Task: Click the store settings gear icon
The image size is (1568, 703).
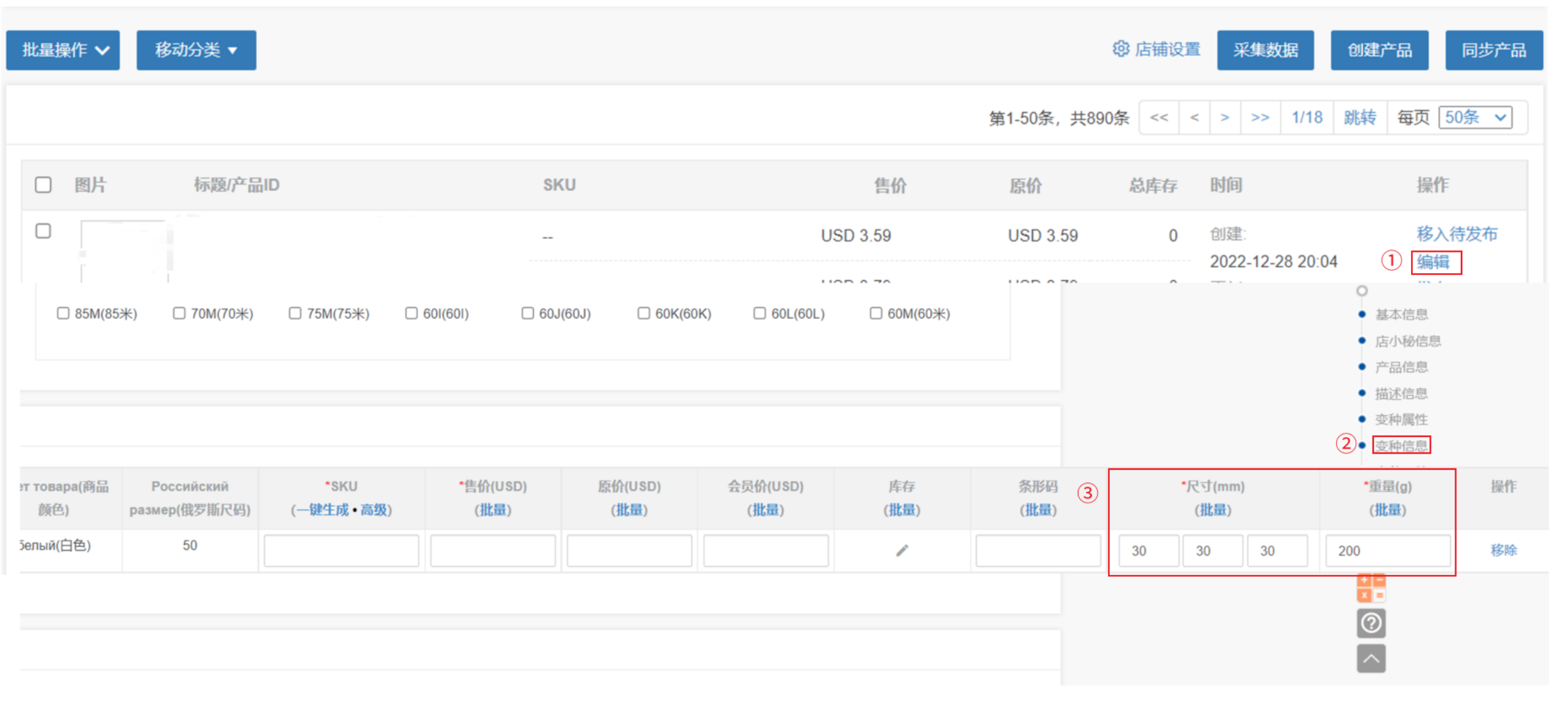Action: 1120,49
